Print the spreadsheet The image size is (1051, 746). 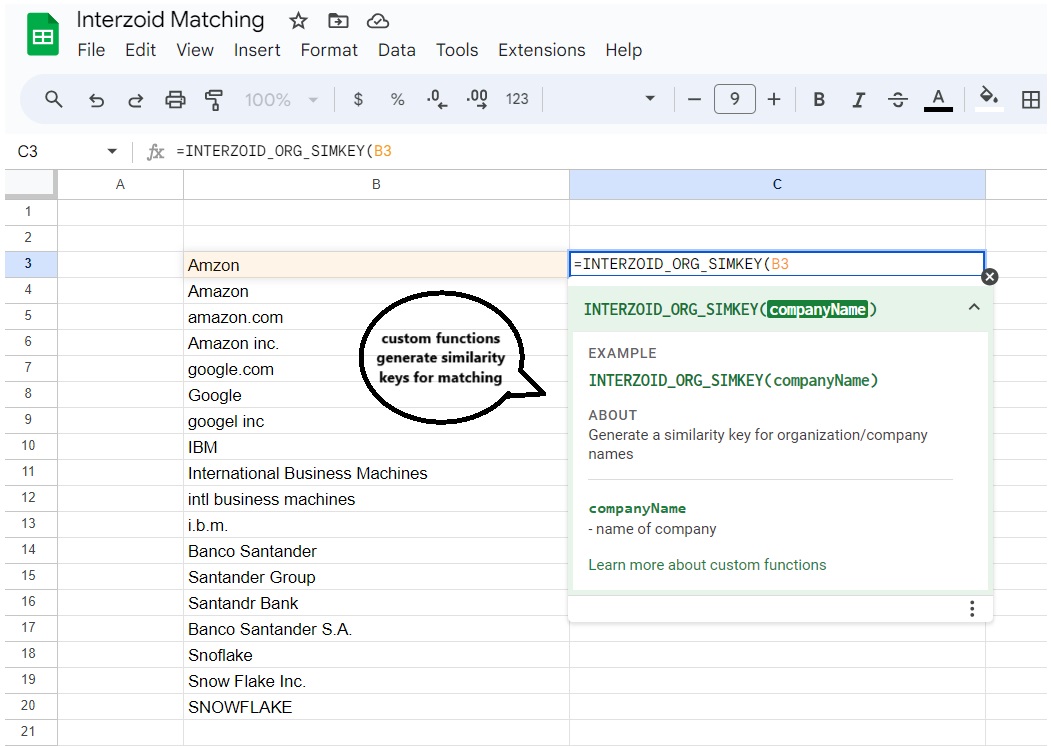[x=175, y=100]
